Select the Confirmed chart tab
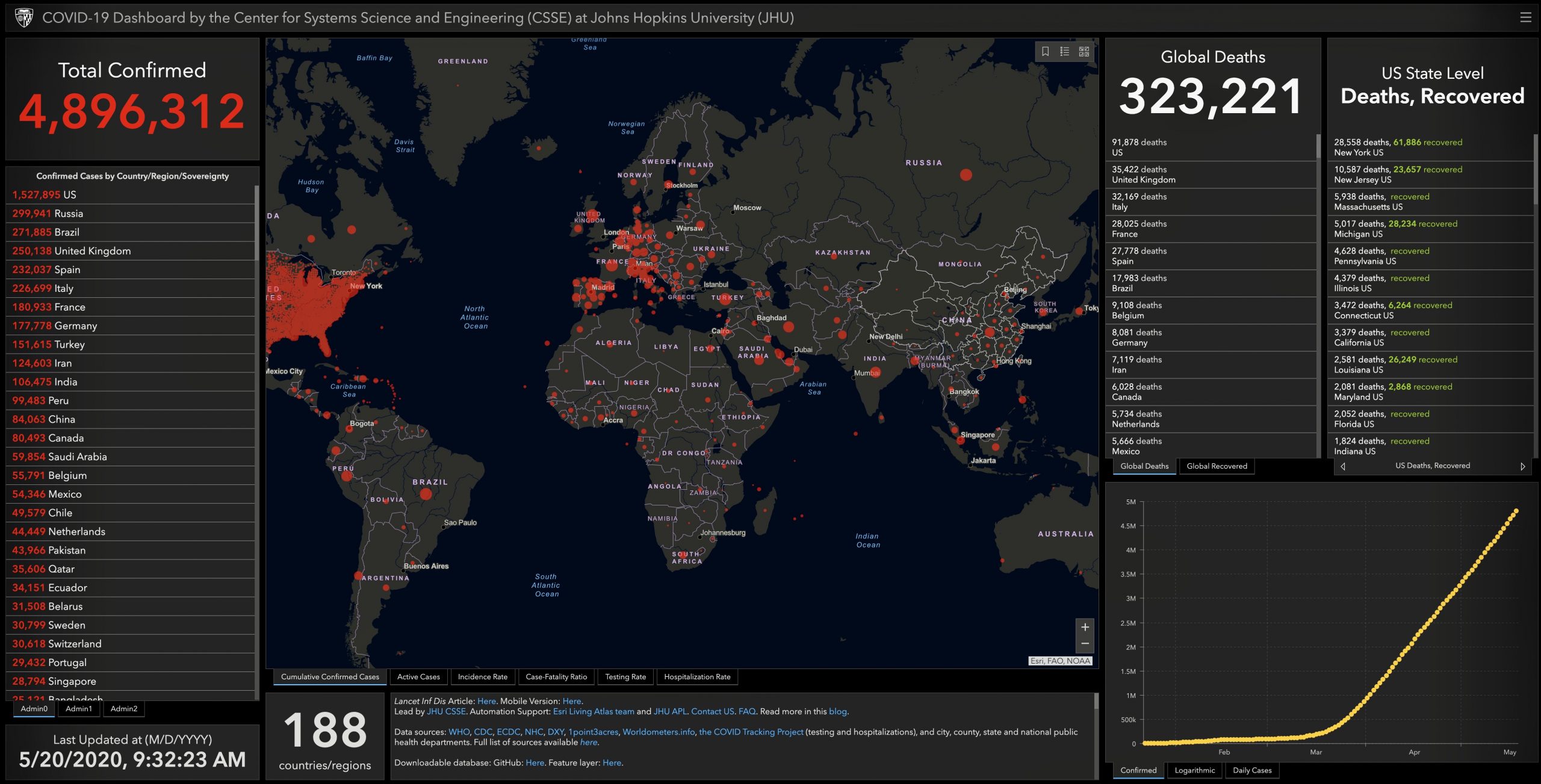Image resolution: width=1541 pixels, height=784 pixels. point(1138,770)
